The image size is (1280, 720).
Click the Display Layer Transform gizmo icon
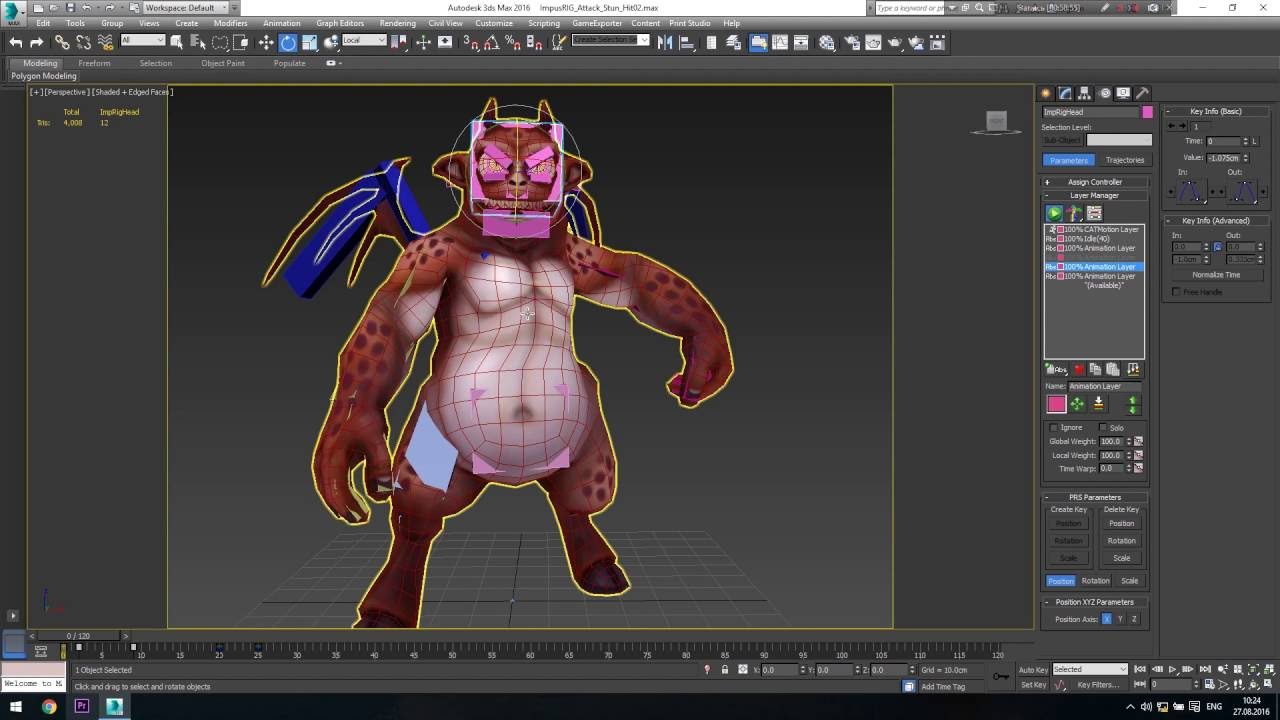click(x=1077, y=404)
